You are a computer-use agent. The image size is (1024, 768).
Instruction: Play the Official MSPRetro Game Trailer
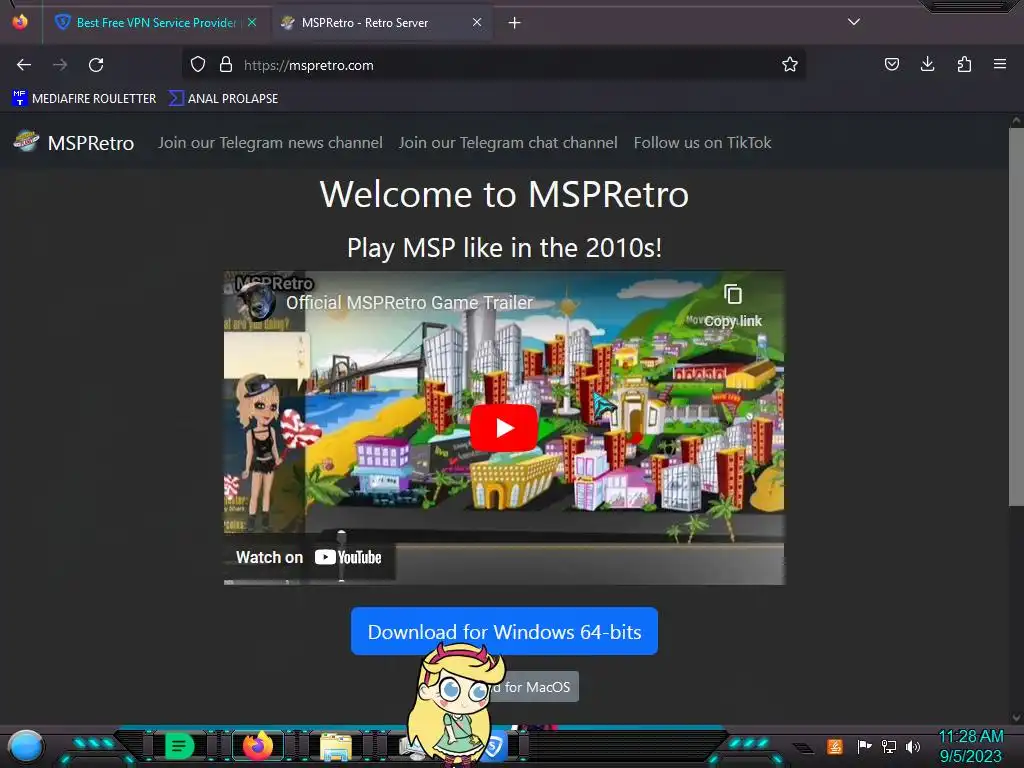[x=504, y=428]
